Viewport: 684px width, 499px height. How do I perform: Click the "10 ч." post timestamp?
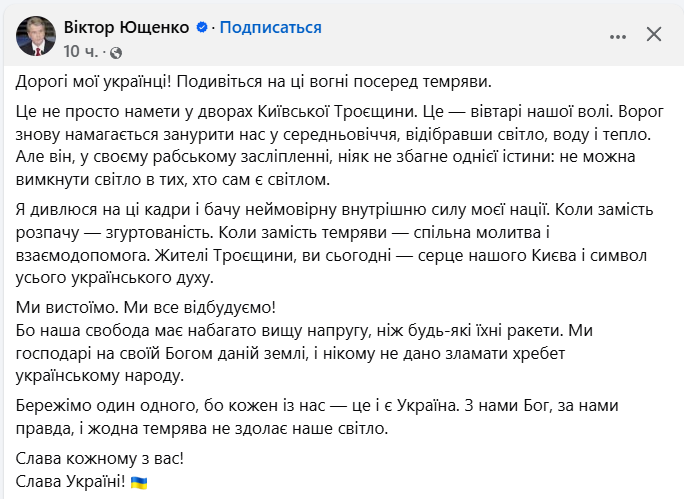(x=80, y=50)
